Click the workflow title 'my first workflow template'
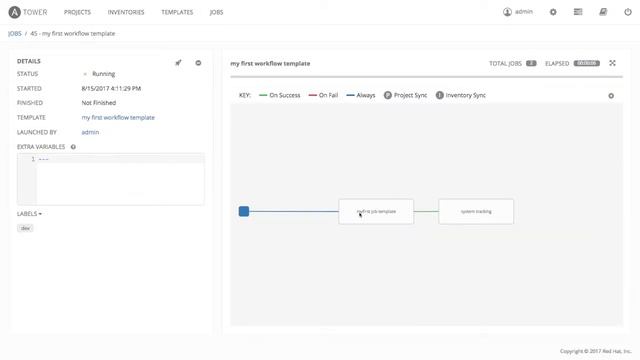640x360 pixels. pyautogui.click(x=270, y=64)
